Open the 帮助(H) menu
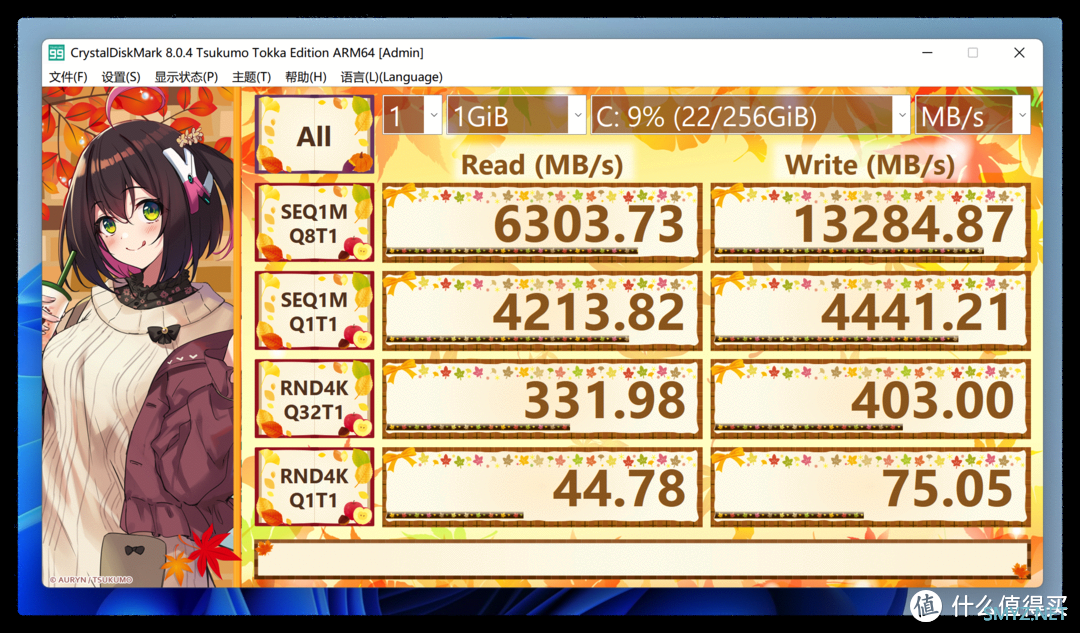 pyautogui.click(x=306, y=76)
